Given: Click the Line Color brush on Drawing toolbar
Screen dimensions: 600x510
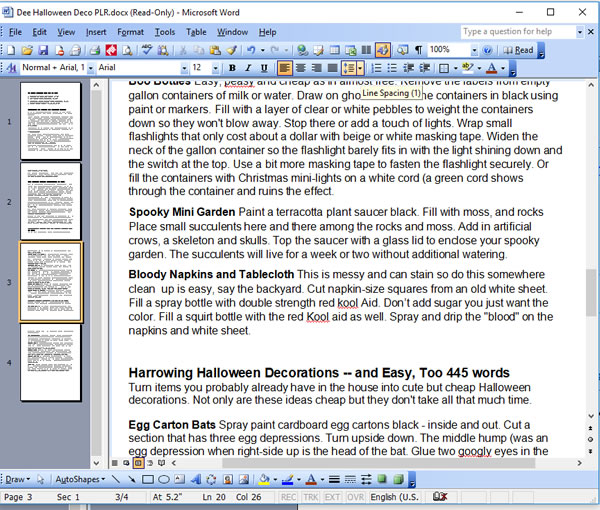Looking at the screenshot, I should pos(287,479).
